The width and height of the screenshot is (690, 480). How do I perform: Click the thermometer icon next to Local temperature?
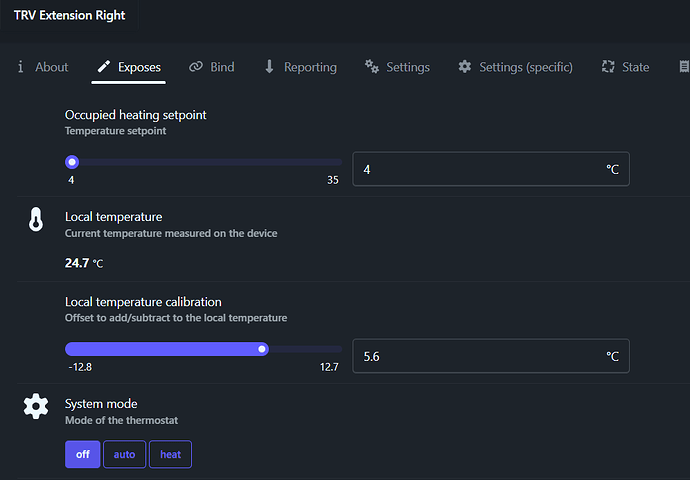point(36,221)
